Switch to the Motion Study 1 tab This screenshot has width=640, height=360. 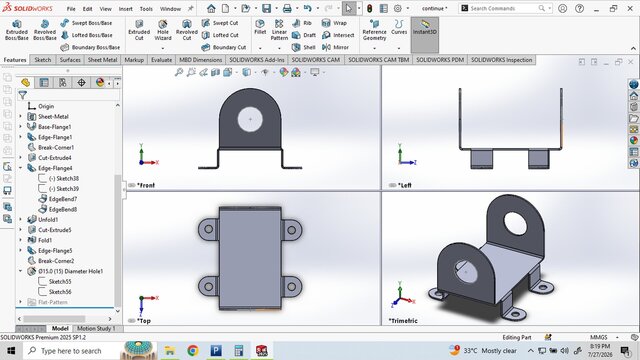coord(96,329)
